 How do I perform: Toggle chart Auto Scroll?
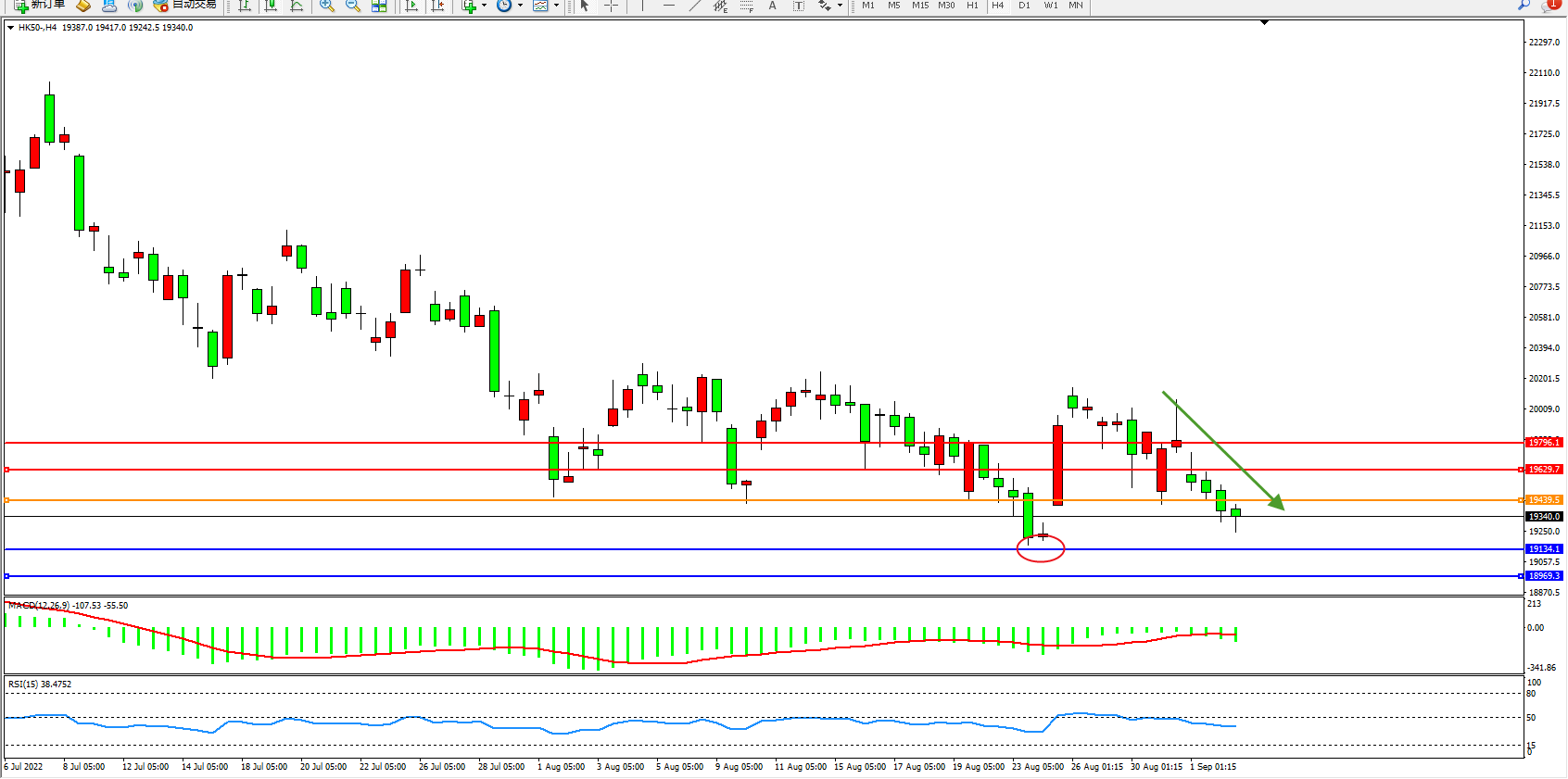pos(411,6)
